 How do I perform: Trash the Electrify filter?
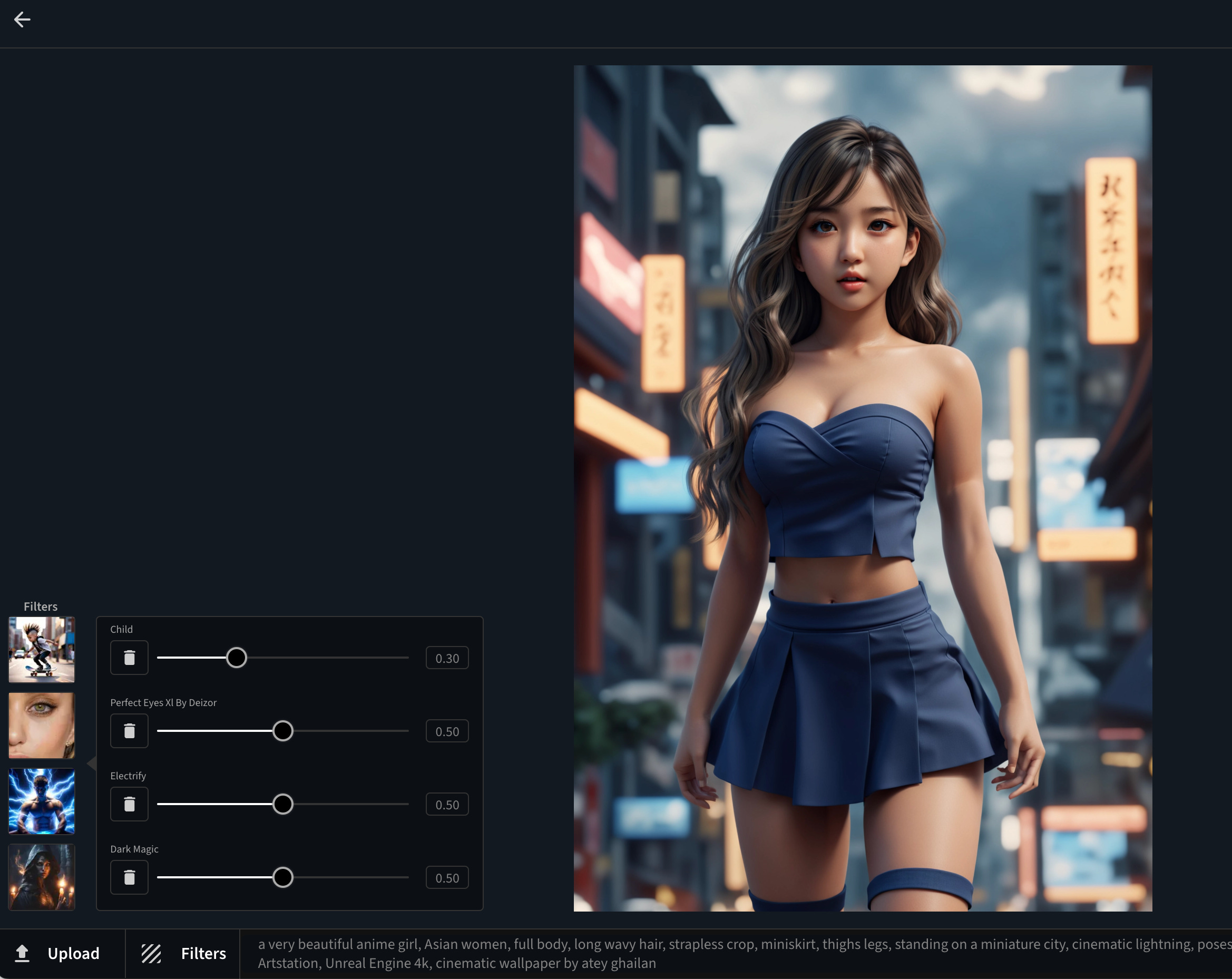[129, 804]
